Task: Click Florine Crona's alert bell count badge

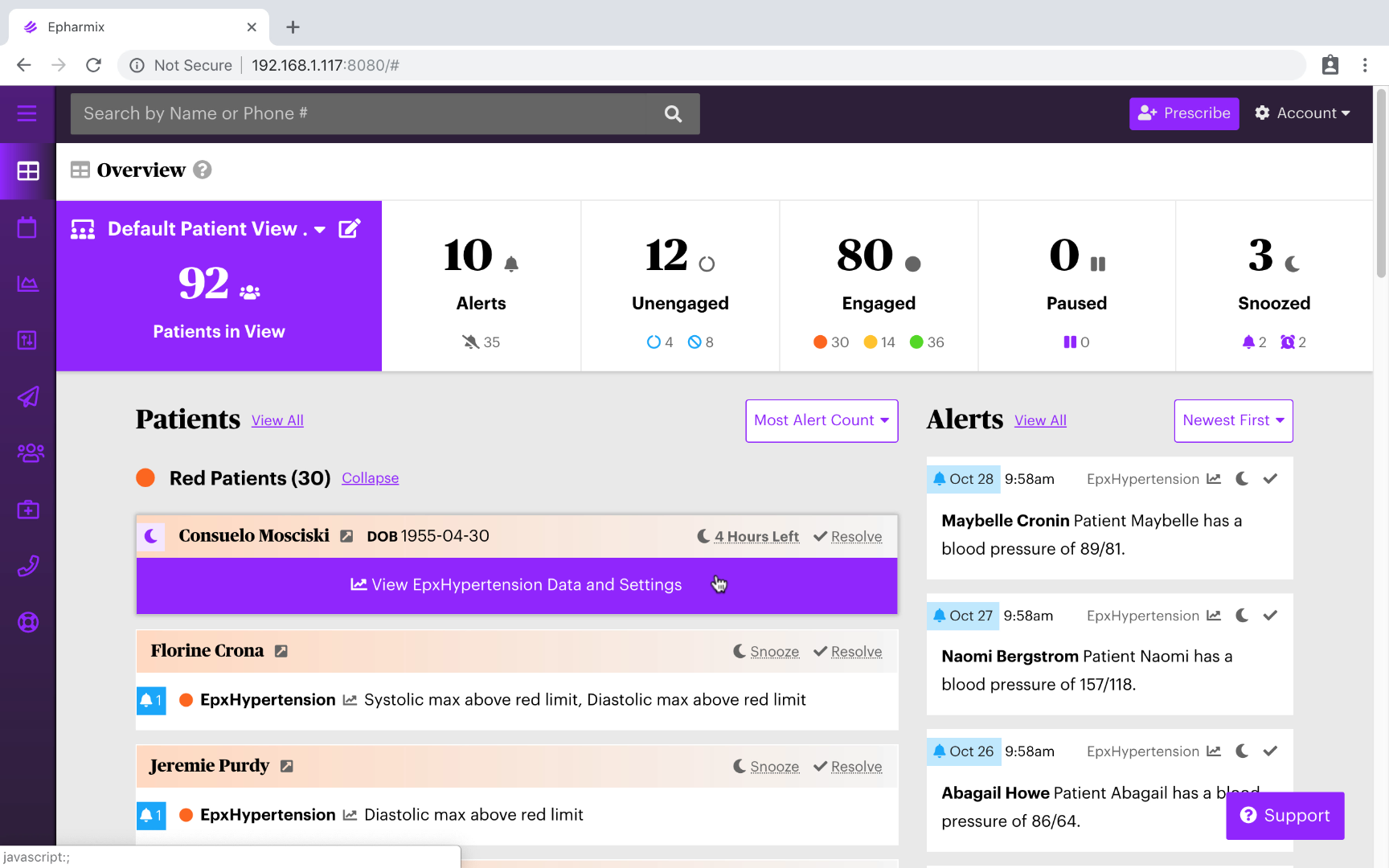Action: 151,700
